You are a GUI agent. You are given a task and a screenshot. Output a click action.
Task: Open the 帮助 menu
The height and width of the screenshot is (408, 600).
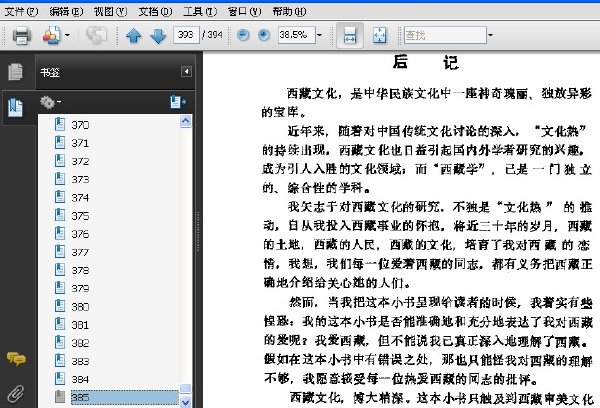point(289,12)
